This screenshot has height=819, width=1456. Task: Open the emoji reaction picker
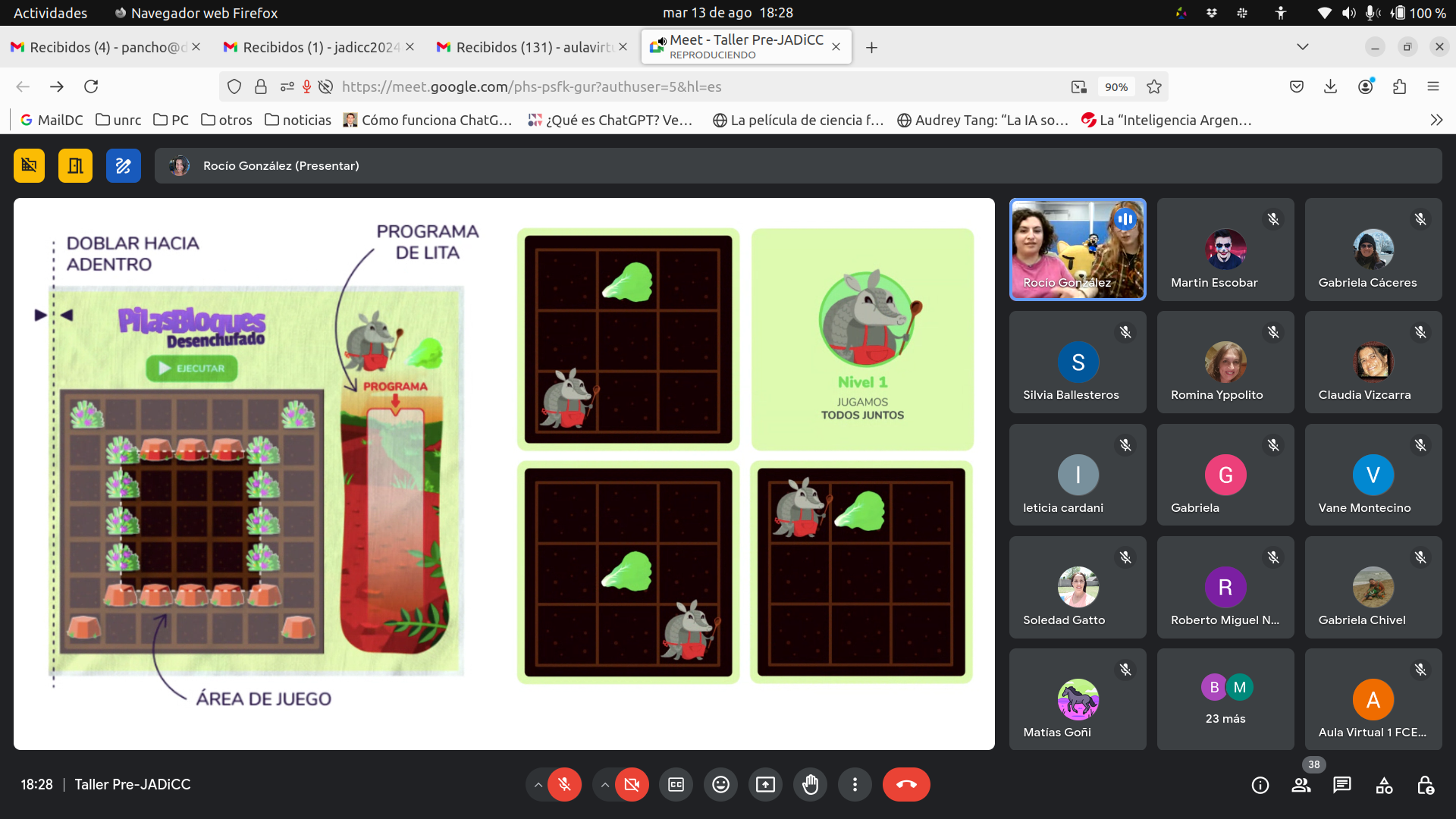click(x=720, y=784)
